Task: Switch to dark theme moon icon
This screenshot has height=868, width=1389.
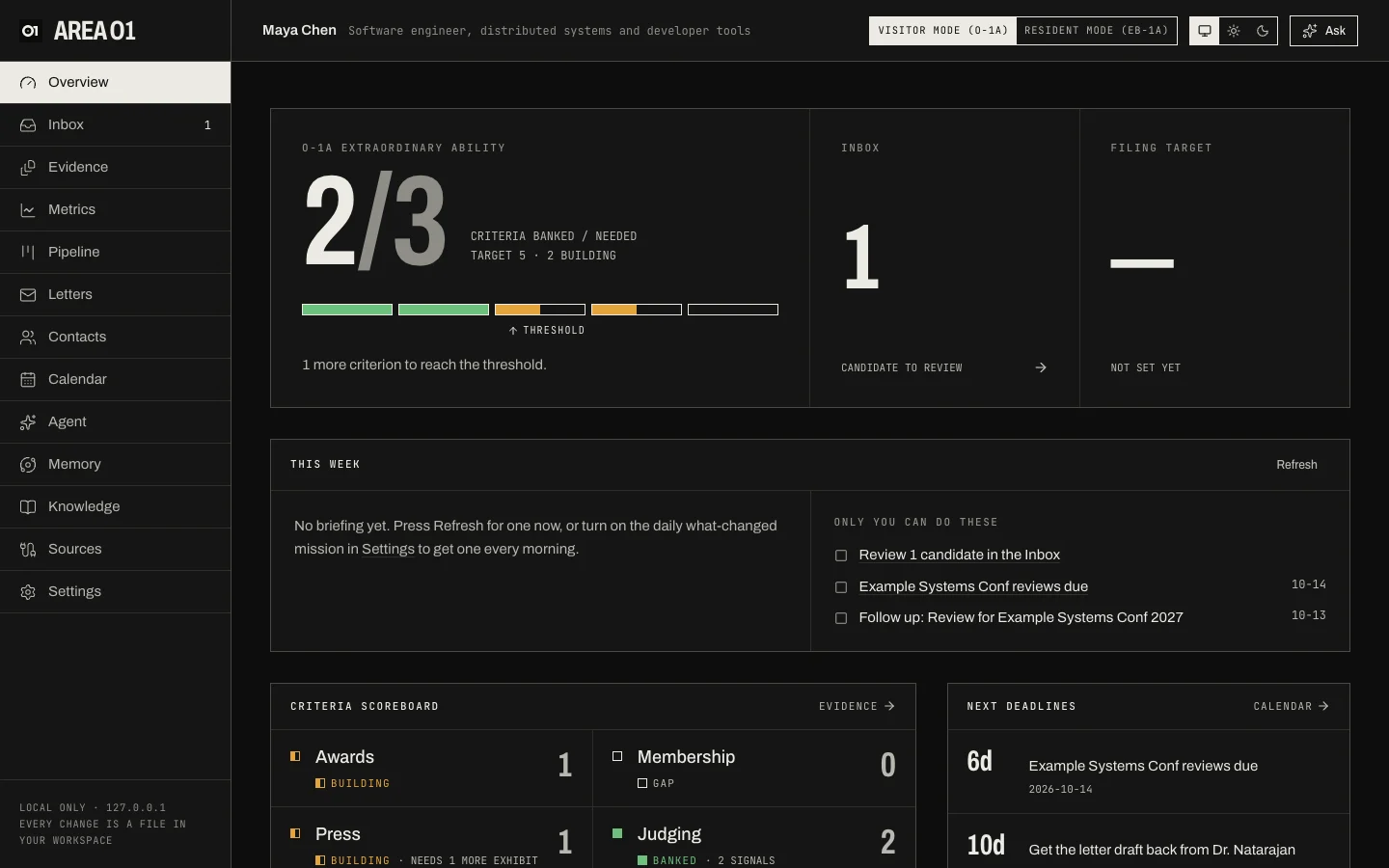Action: coord(1263,31)
